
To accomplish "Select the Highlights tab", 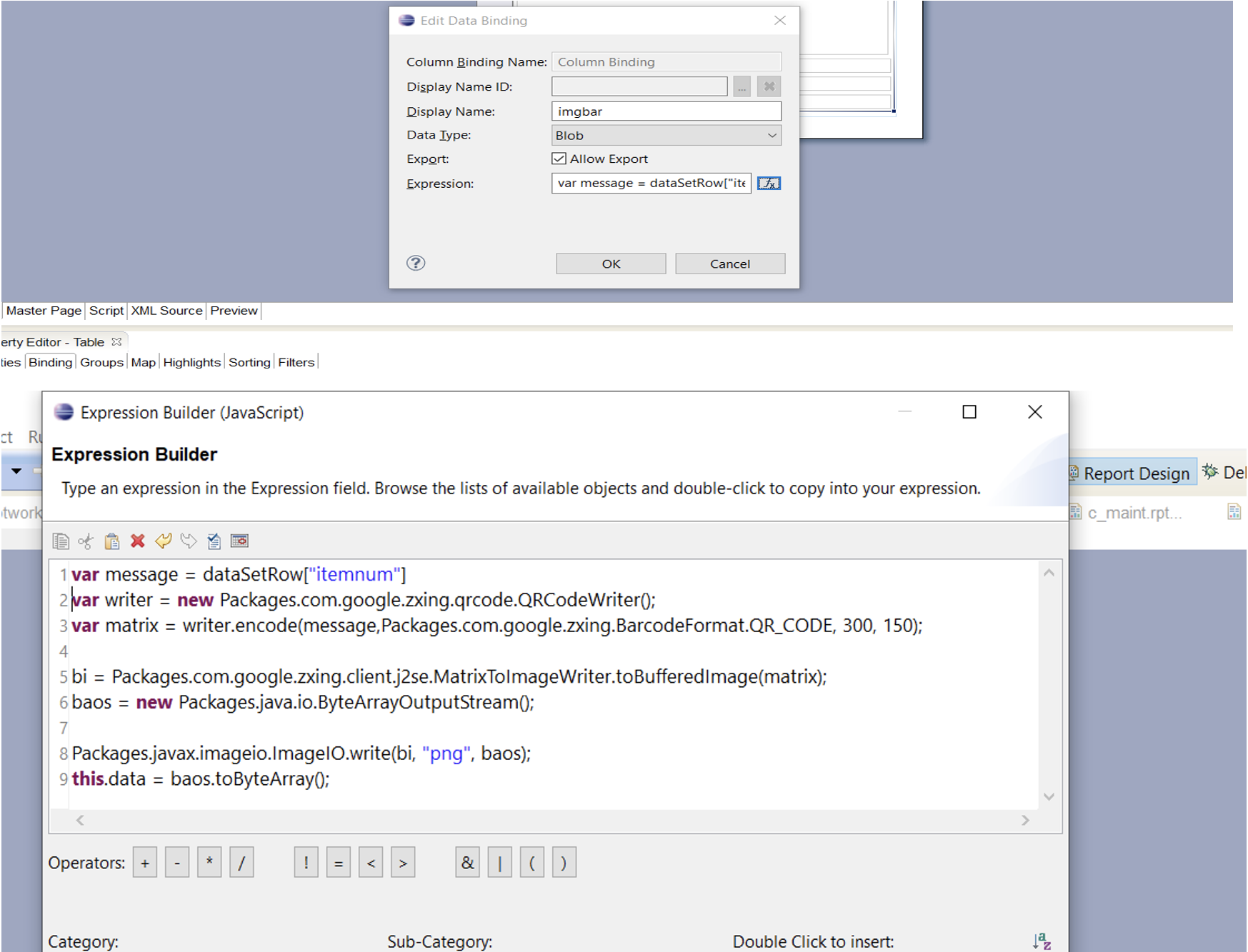I will pyautogui.click(x=191, y=362).
